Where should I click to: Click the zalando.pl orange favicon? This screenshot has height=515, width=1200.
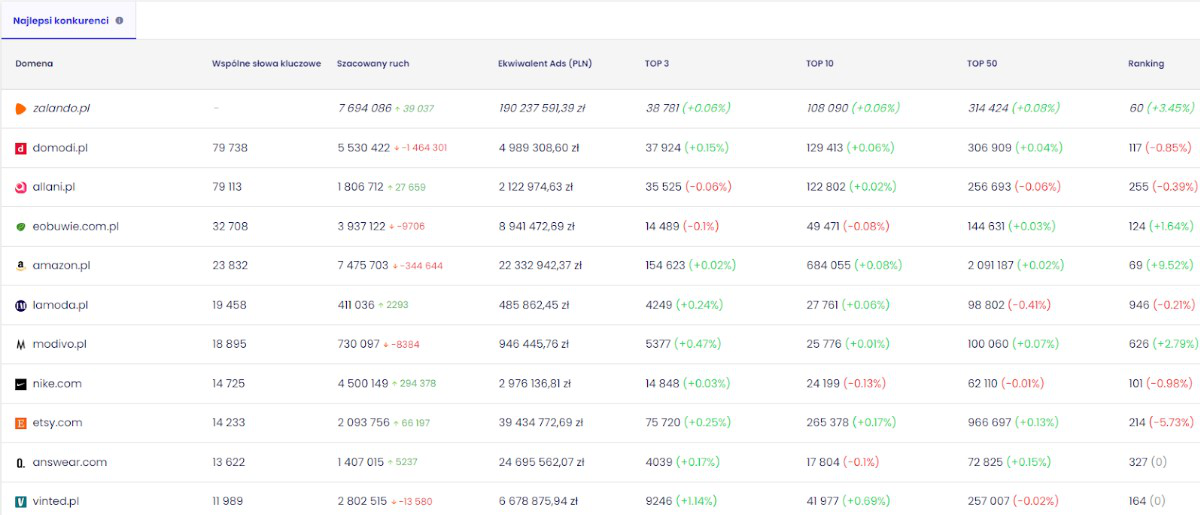21,108
